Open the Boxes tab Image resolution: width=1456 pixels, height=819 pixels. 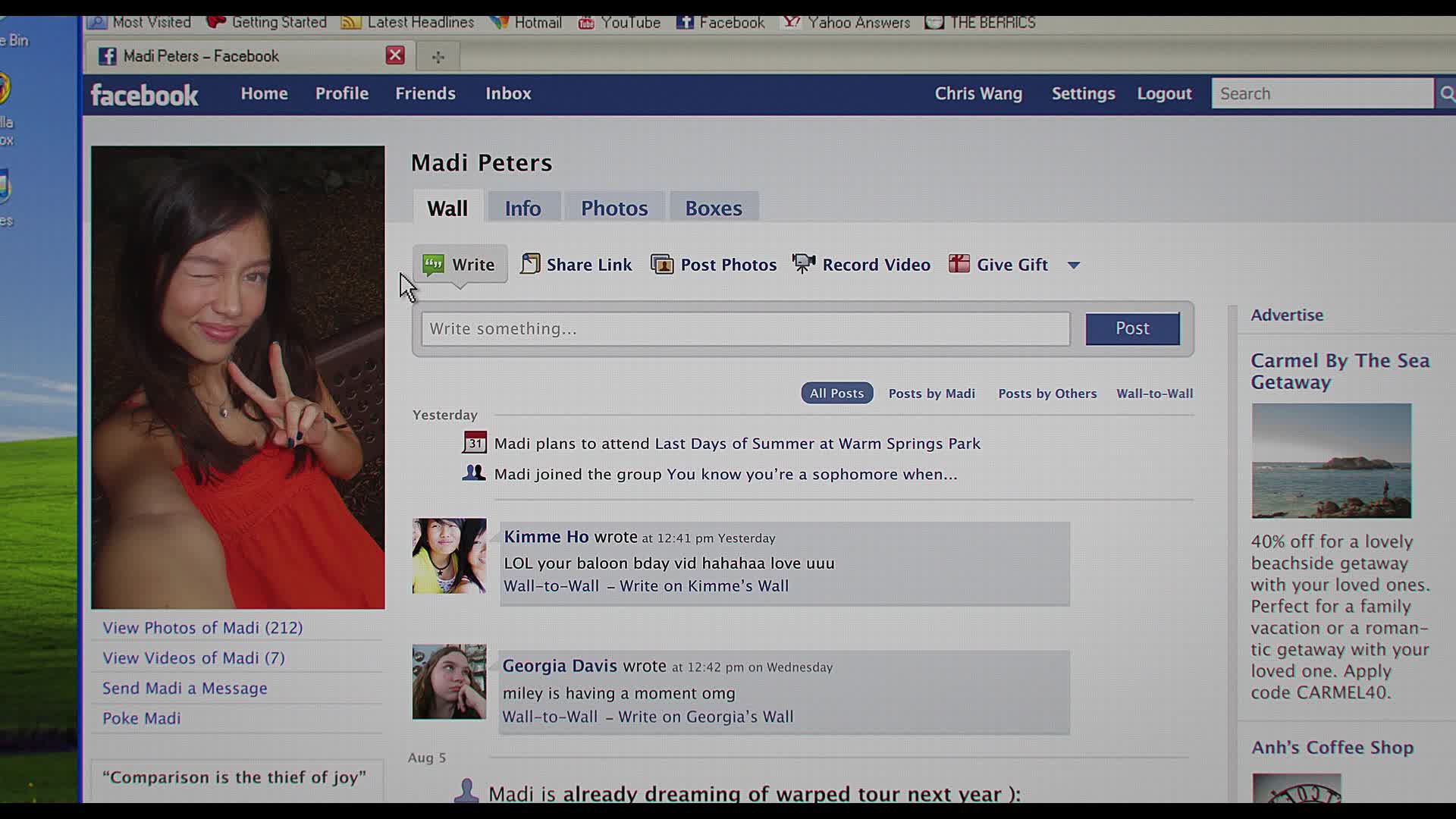pyautogui.click(x=714, y=208)
